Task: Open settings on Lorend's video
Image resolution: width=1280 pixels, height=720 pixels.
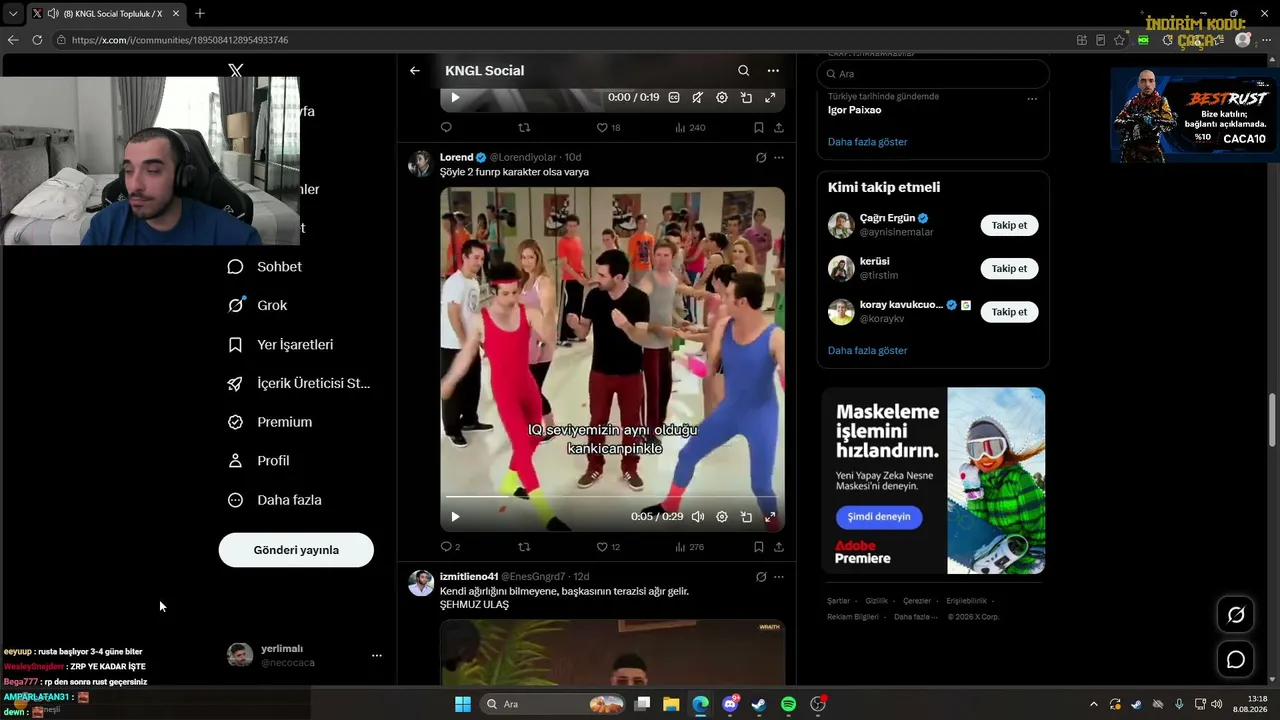Action: (722, 517)
